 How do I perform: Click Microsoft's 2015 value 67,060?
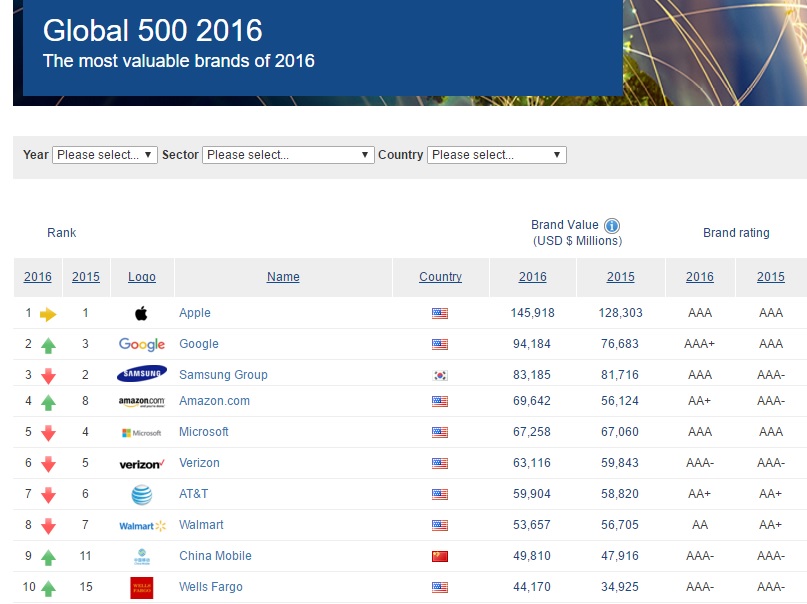pos(620,432)
